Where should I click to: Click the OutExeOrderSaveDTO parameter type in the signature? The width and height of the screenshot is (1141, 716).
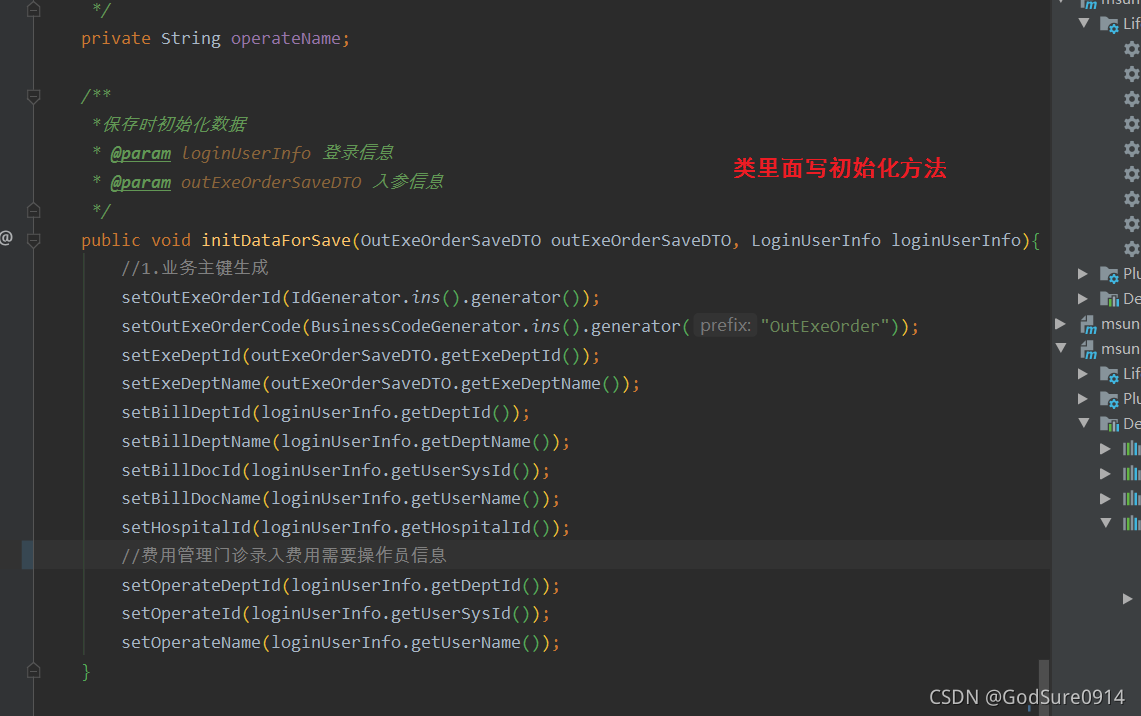450,240
